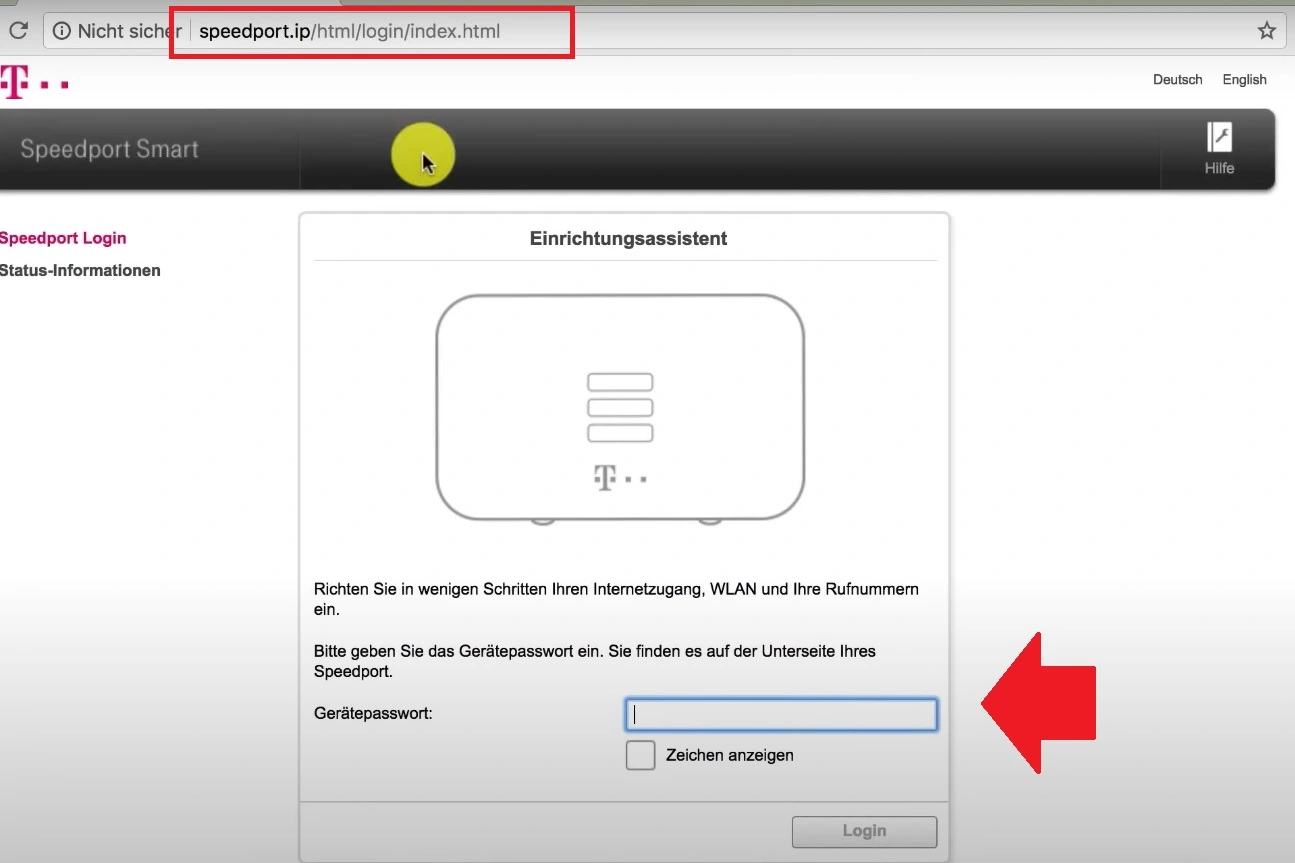
Task: Click the Einrichtungsassistent heading
Action: click(x=628, y=239)
